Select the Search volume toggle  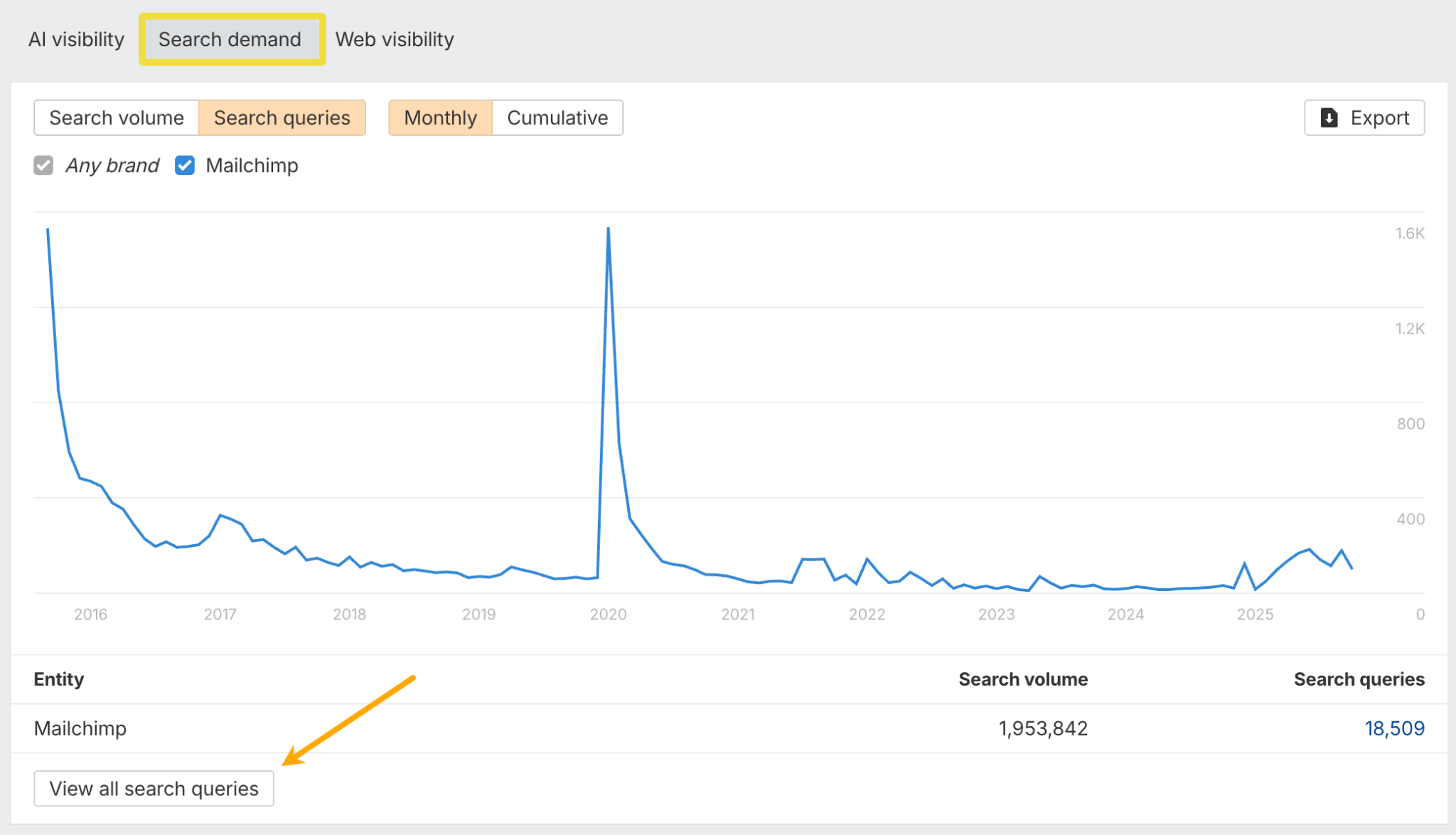117,117
